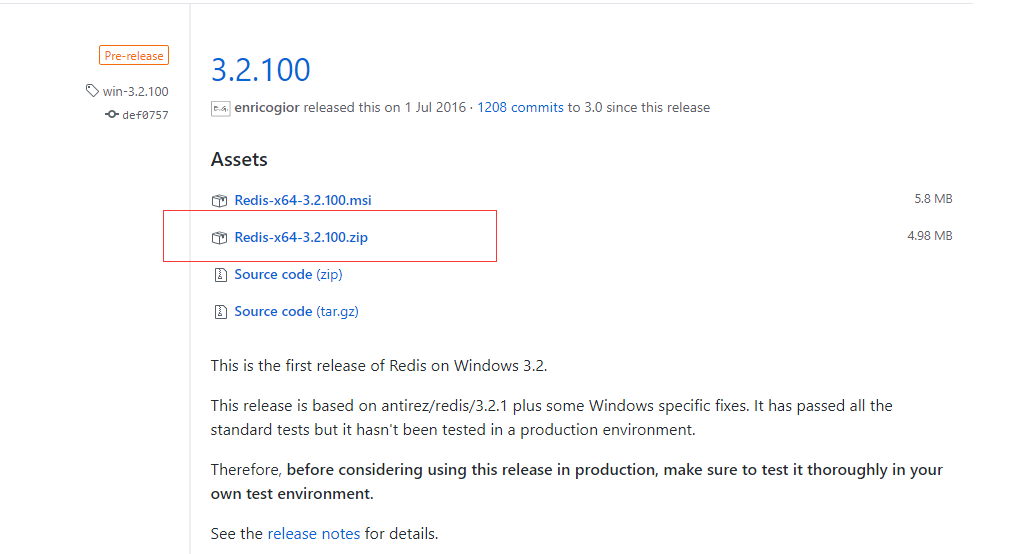
Task: Open the 3.2.100 release title
Action: pyautogui.click(x=260, y=70)
